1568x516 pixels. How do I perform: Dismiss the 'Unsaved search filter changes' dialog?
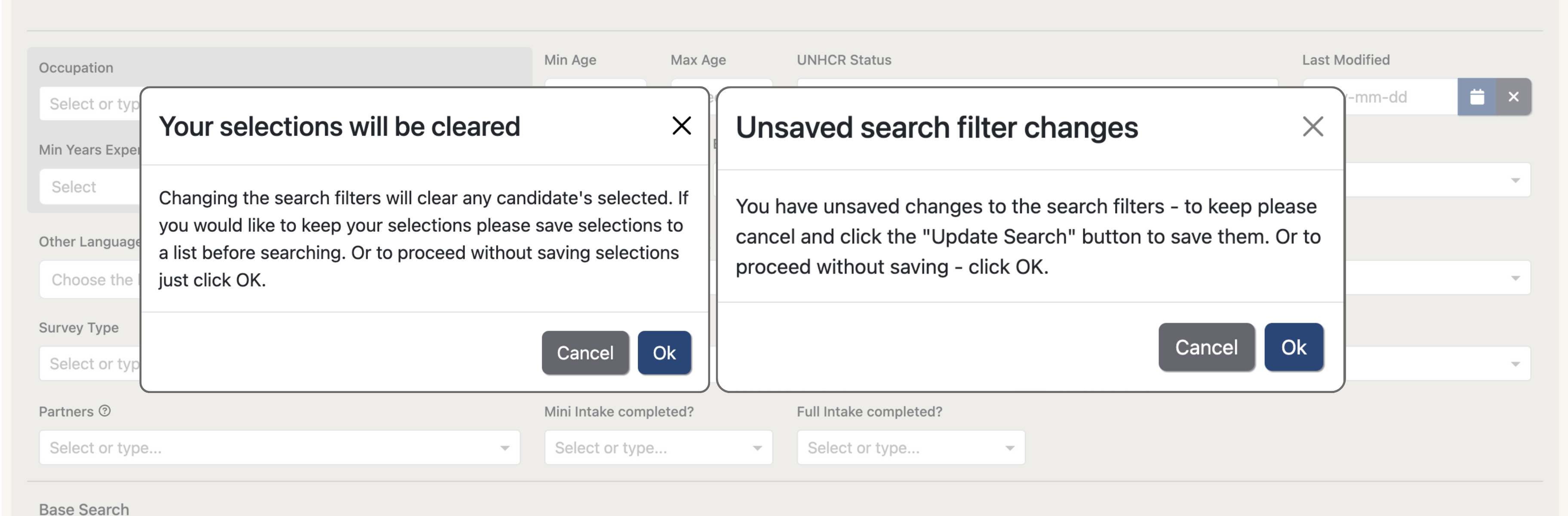tap(1313, 126)
